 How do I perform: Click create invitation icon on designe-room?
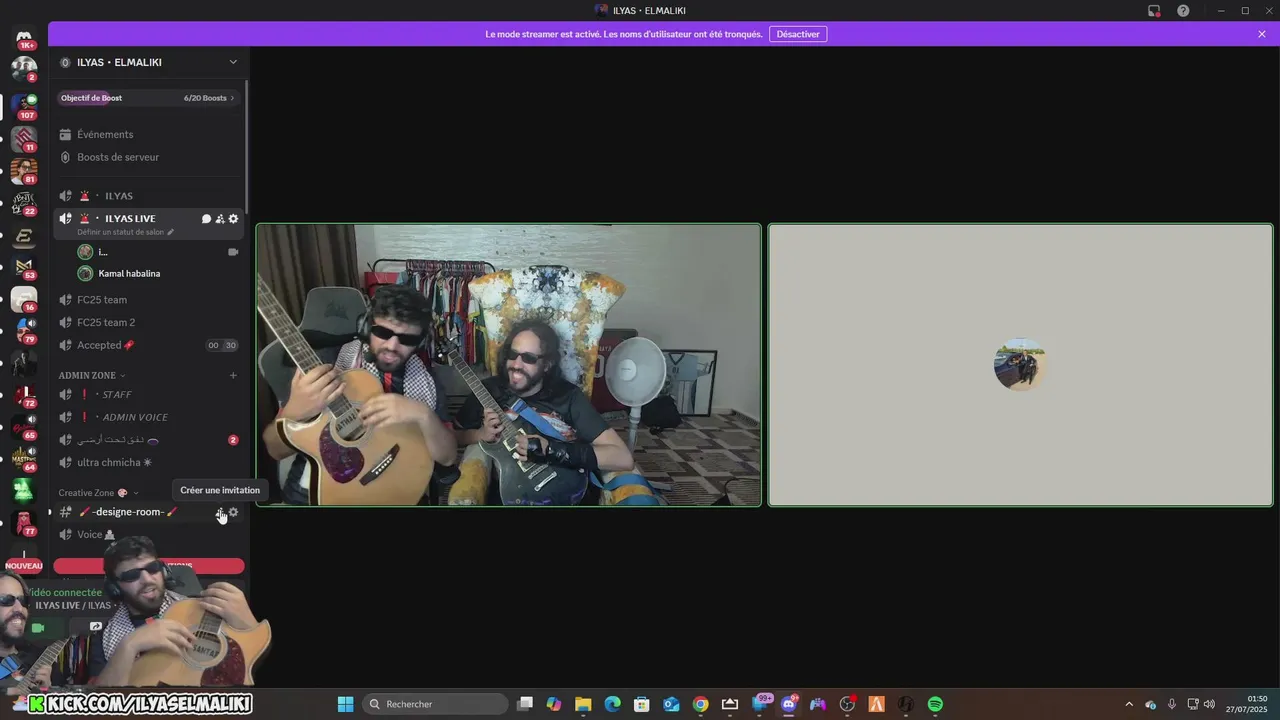point(220,512)
